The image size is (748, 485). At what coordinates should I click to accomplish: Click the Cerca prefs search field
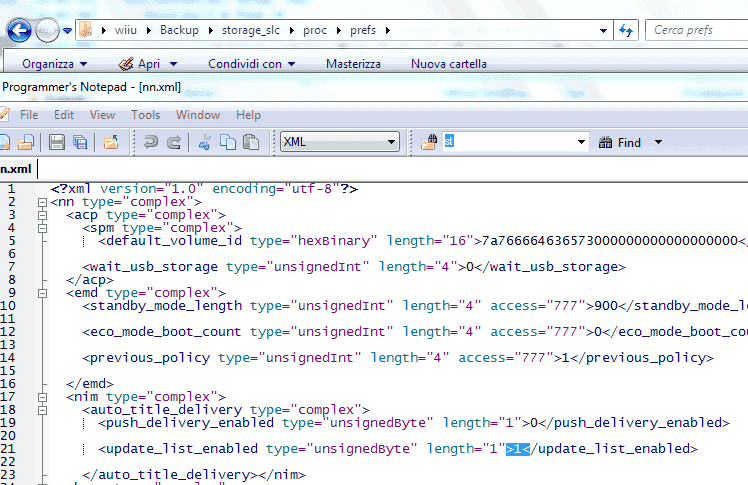click(x=696, y=30)
